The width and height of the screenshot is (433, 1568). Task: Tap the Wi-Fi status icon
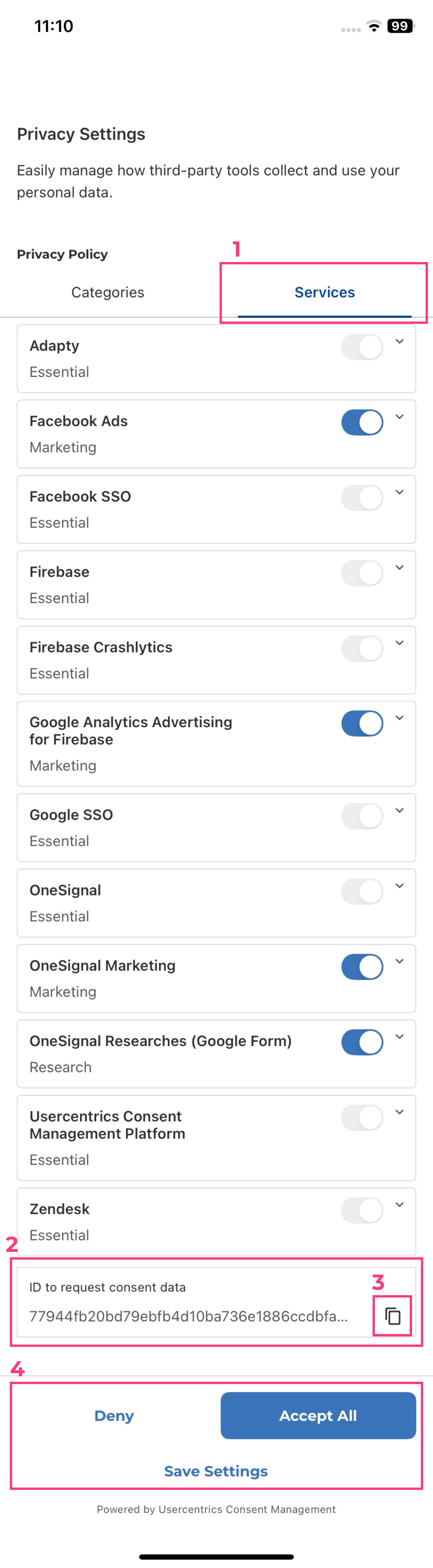click(x=374, y=26)
